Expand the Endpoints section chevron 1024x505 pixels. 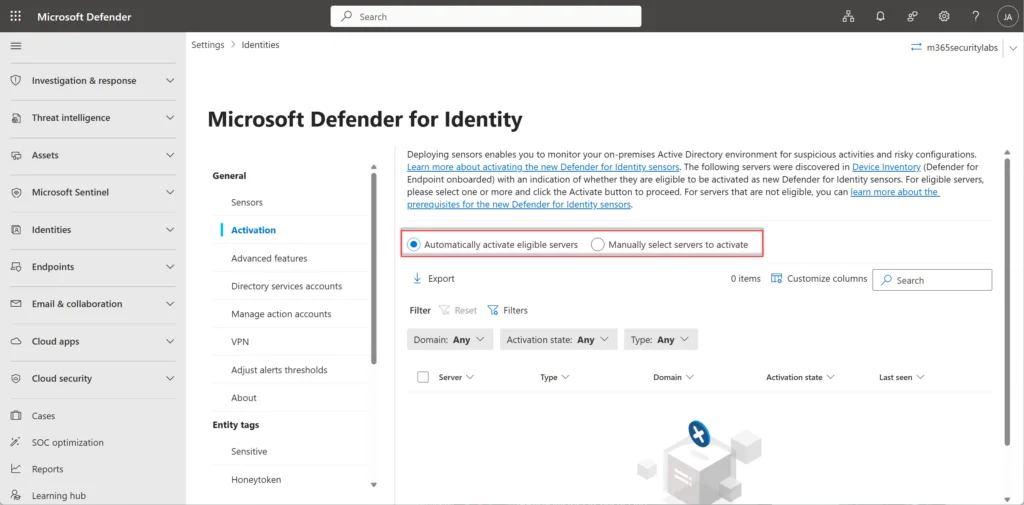(170, 267)
